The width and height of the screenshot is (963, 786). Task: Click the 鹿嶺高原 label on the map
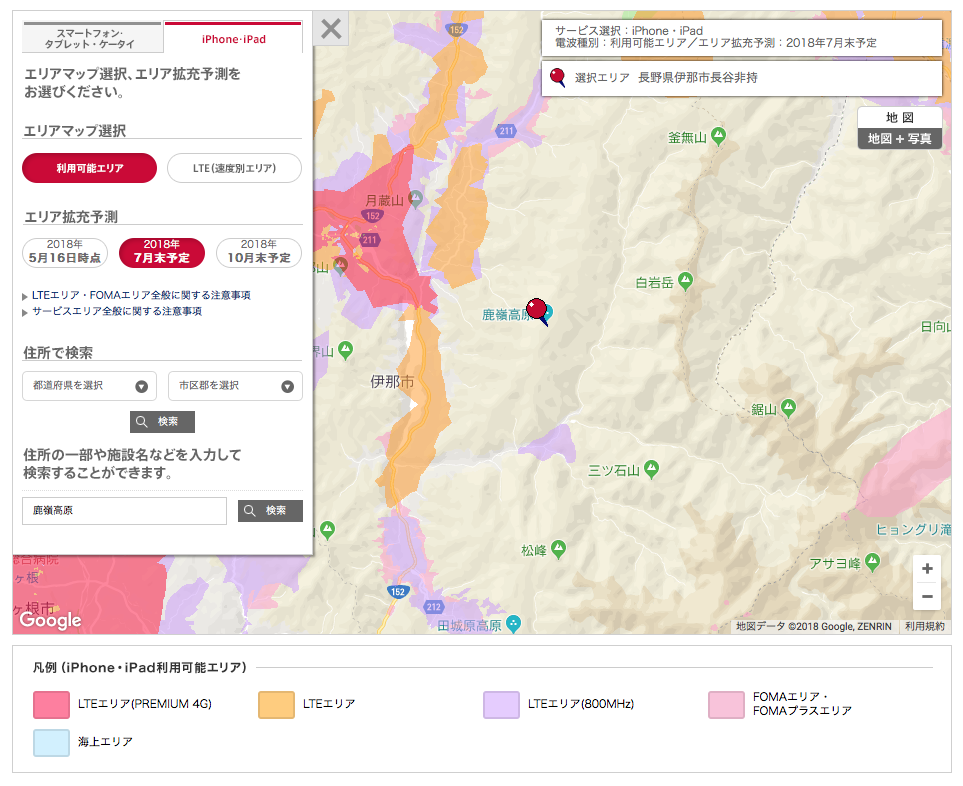click(505, 315)
